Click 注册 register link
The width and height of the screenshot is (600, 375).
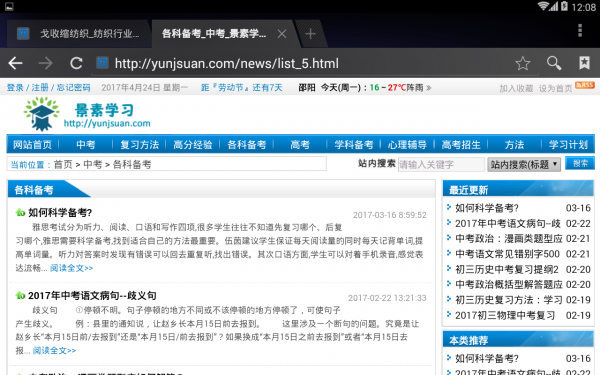(x=40, y=88)
